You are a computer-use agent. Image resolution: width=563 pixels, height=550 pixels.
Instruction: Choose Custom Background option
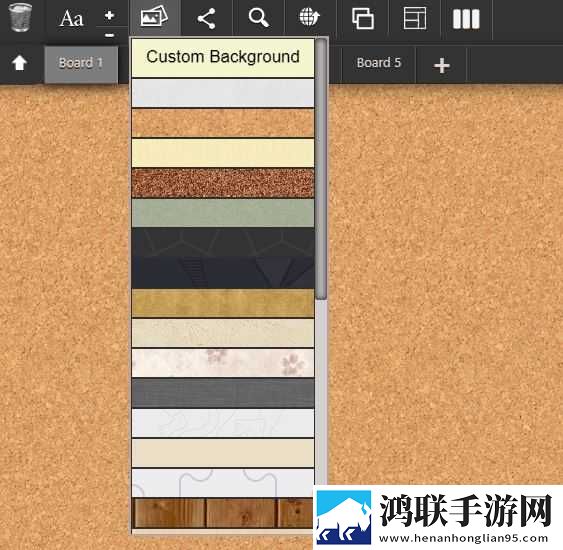pyautogui.click(x=223, y=57)
